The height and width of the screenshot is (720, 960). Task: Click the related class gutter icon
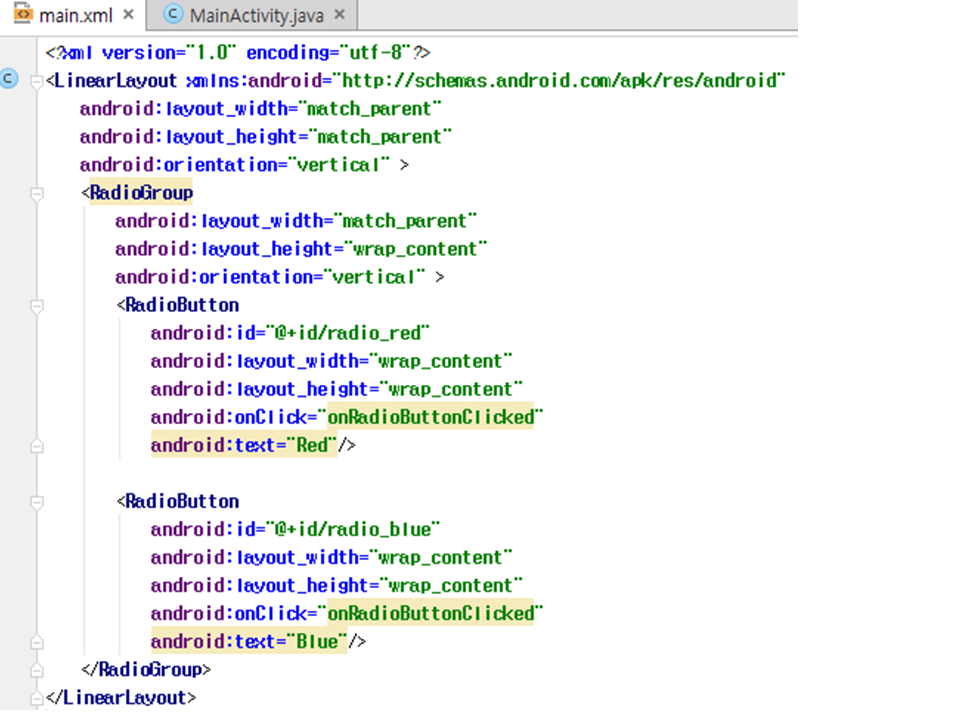click(x=10, y=78)
